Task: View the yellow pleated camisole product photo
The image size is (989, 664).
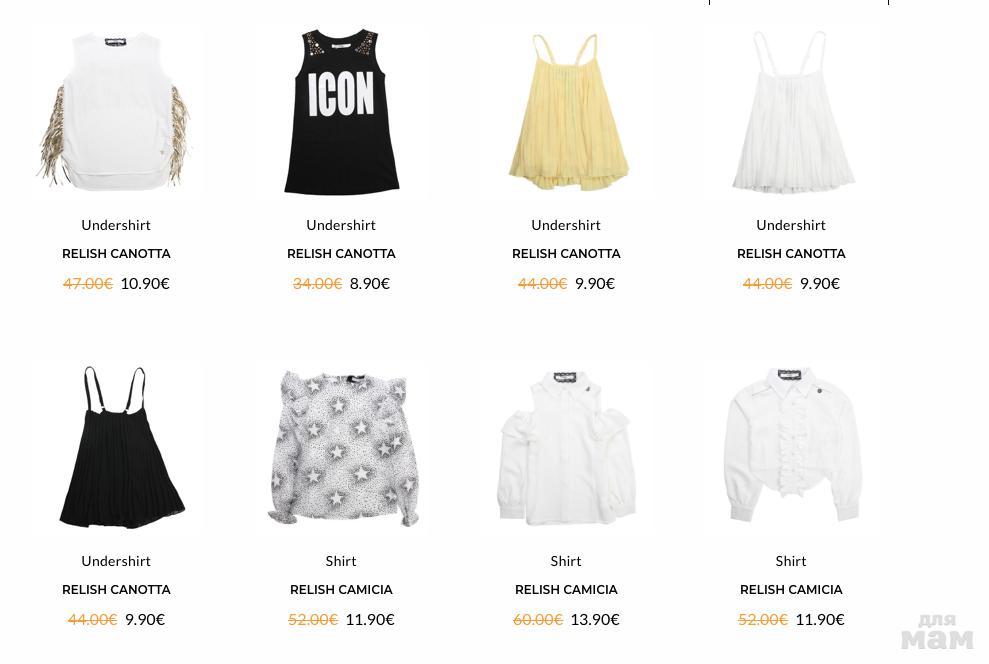Action: tap(566, 111)
